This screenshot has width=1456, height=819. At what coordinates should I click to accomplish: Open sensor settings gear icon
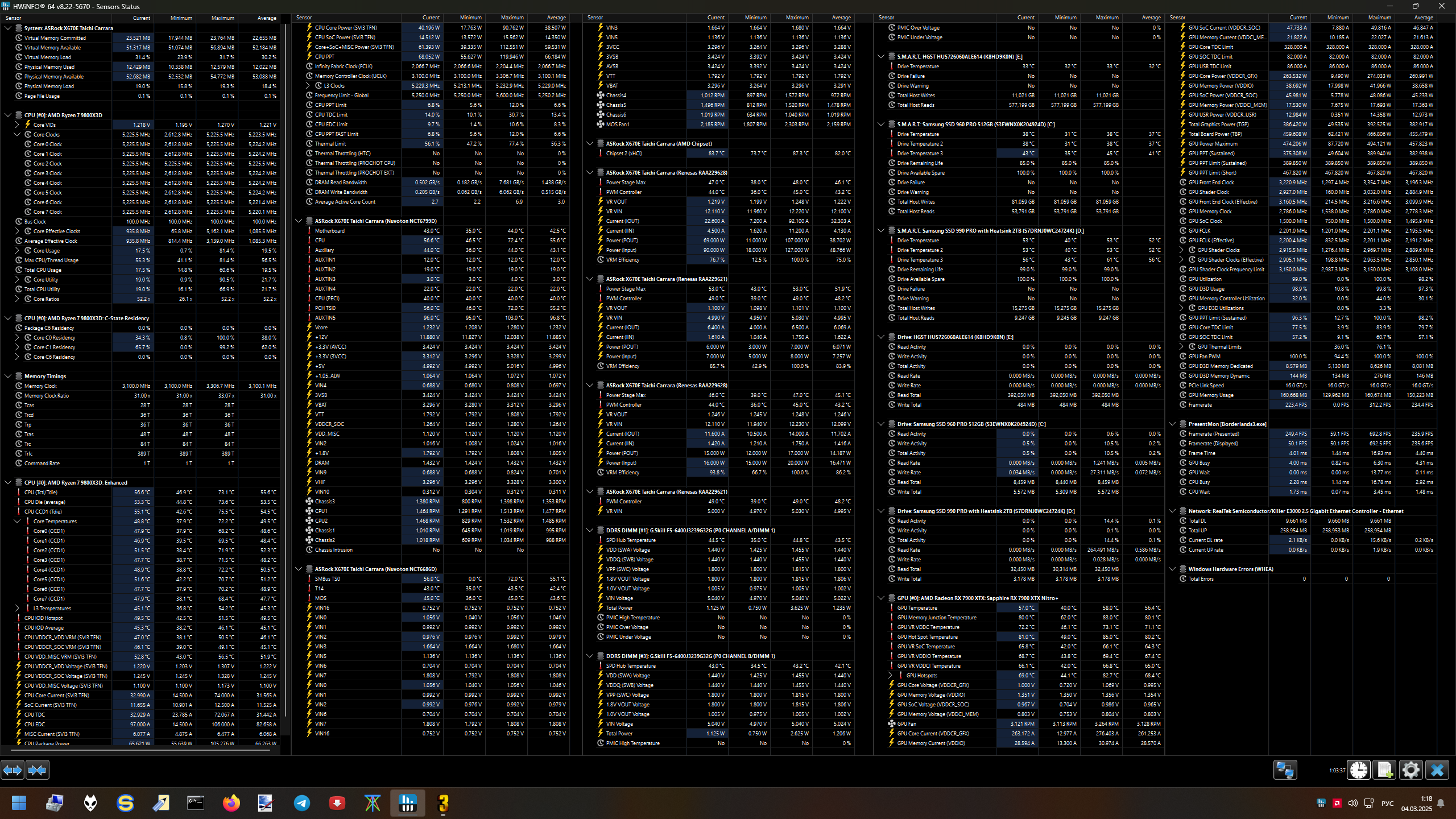point(1410,770)
